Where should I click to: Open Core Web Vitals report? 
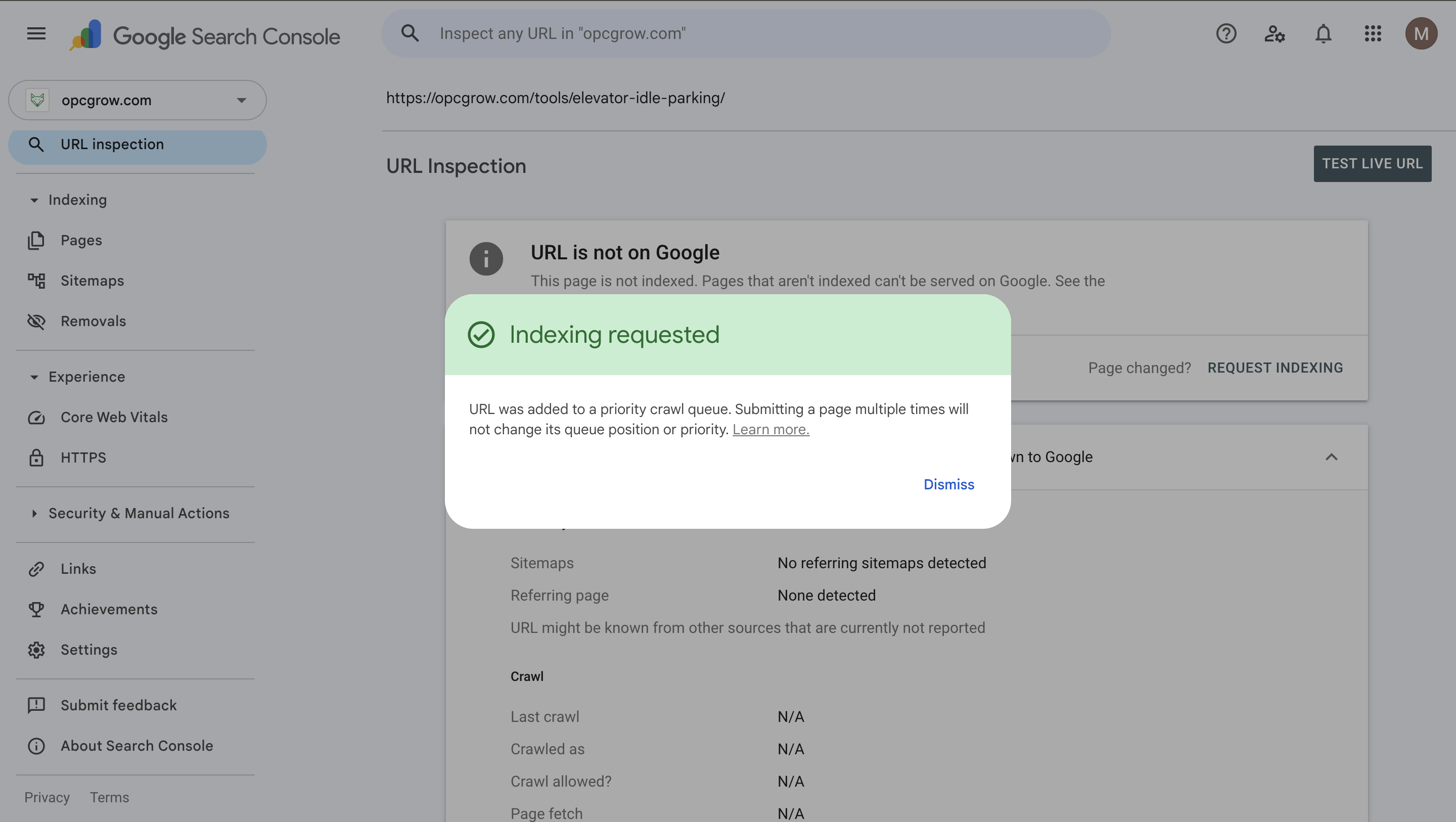point(114,417)
